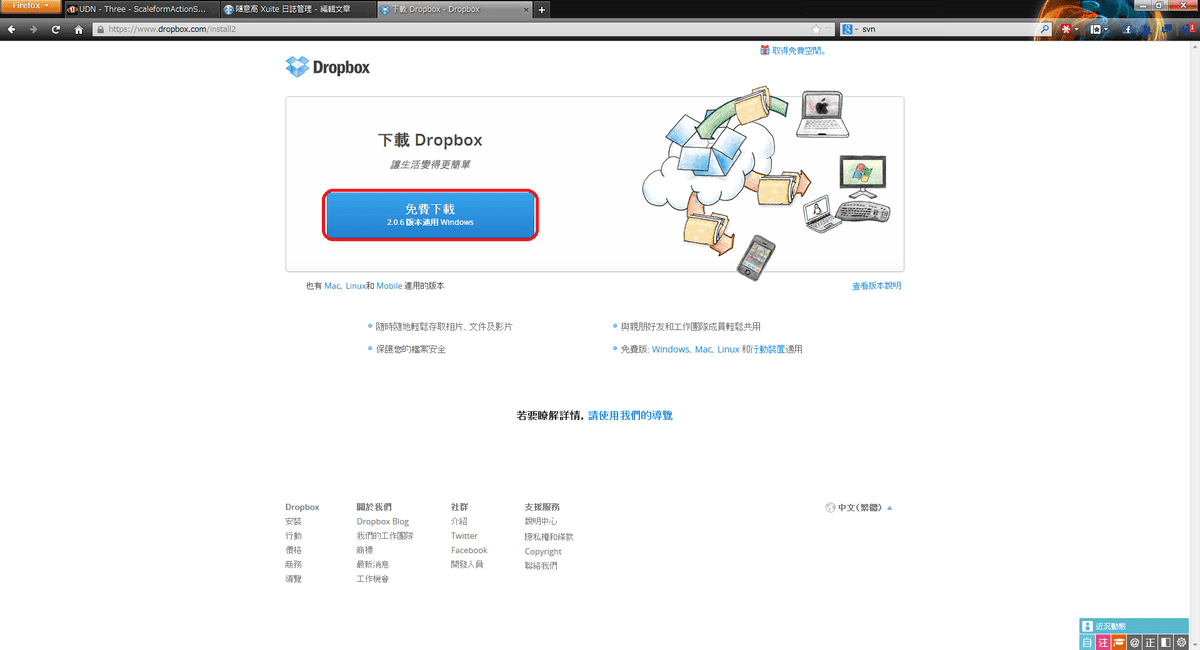
Task: Click the 行動 footer link
Action: point(293,536)
